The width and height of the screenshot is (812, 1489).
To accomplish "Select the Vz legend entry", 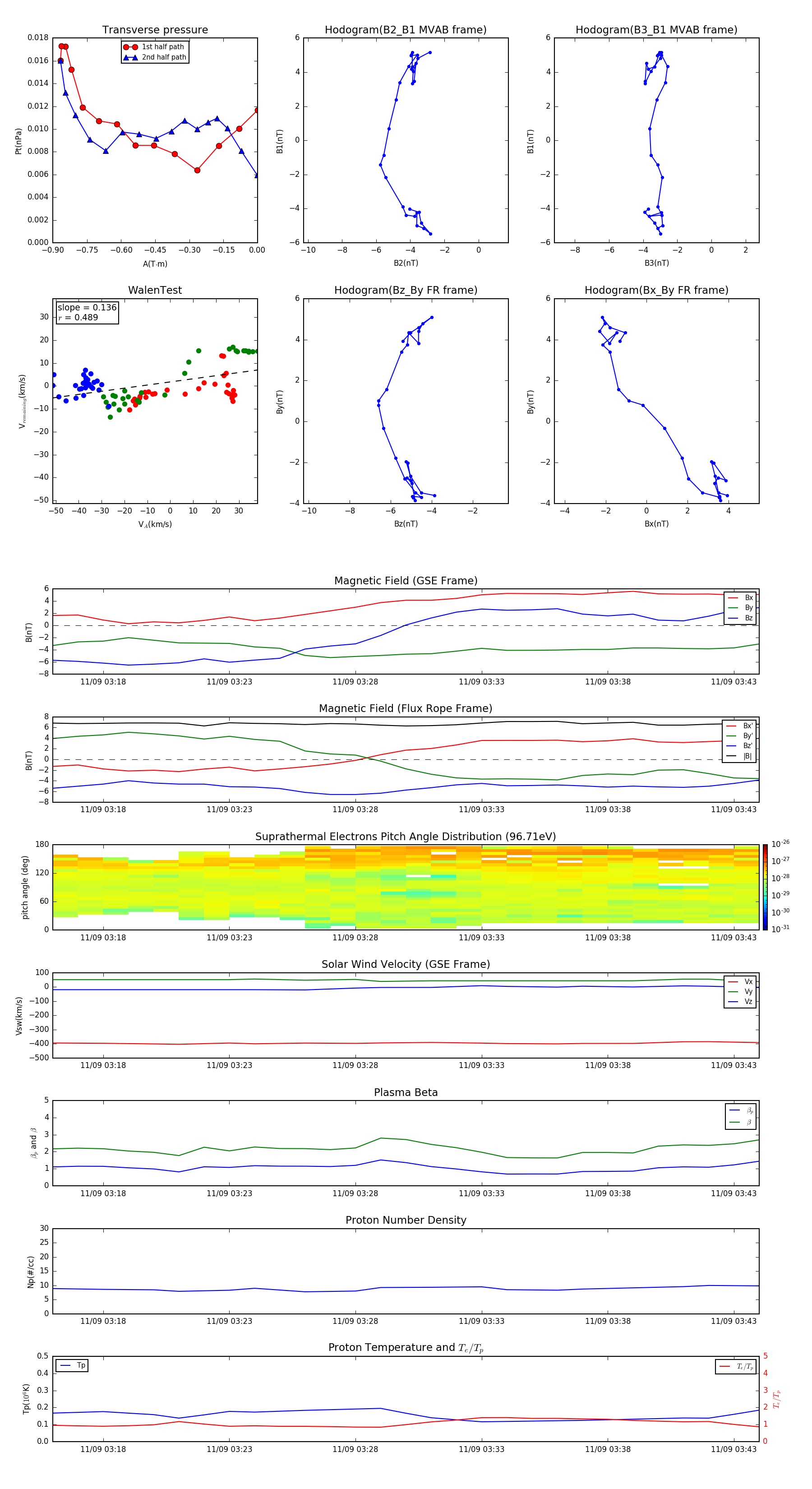I will [740, 1002].
